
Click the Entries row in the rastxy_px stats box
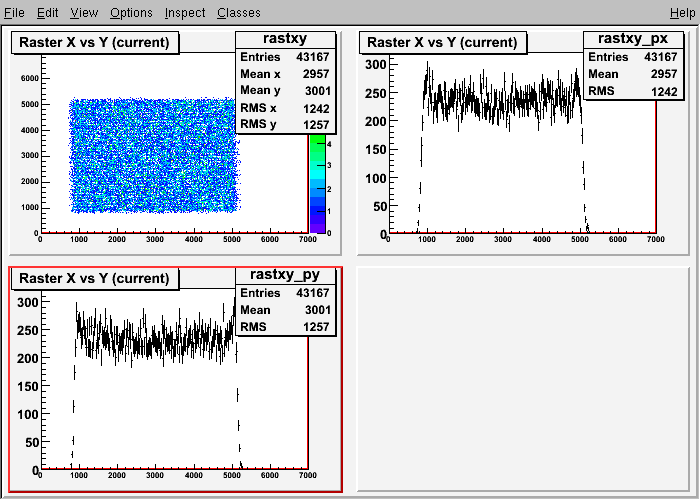pyautogui.click(x=633, y=57)
